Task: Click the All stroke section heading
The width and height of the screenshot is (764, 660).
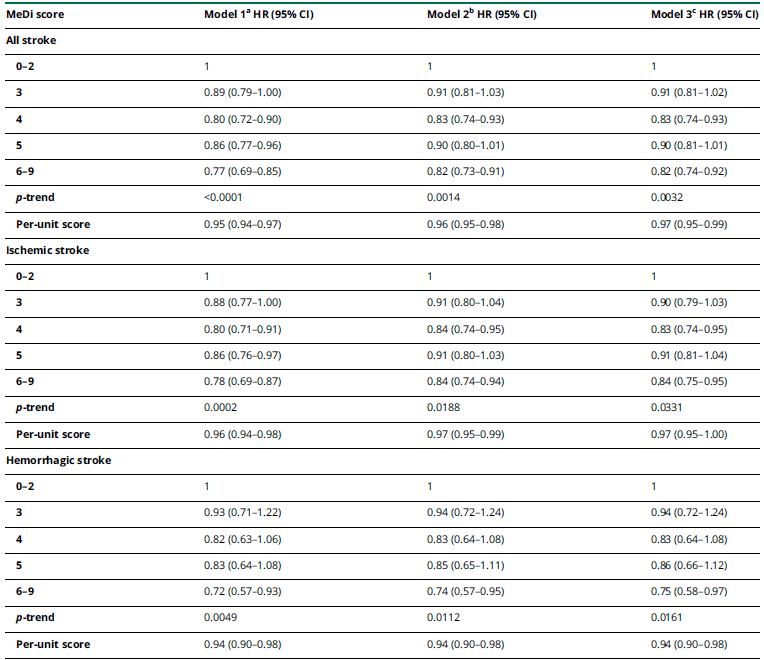Action: [x=32, y=40]
